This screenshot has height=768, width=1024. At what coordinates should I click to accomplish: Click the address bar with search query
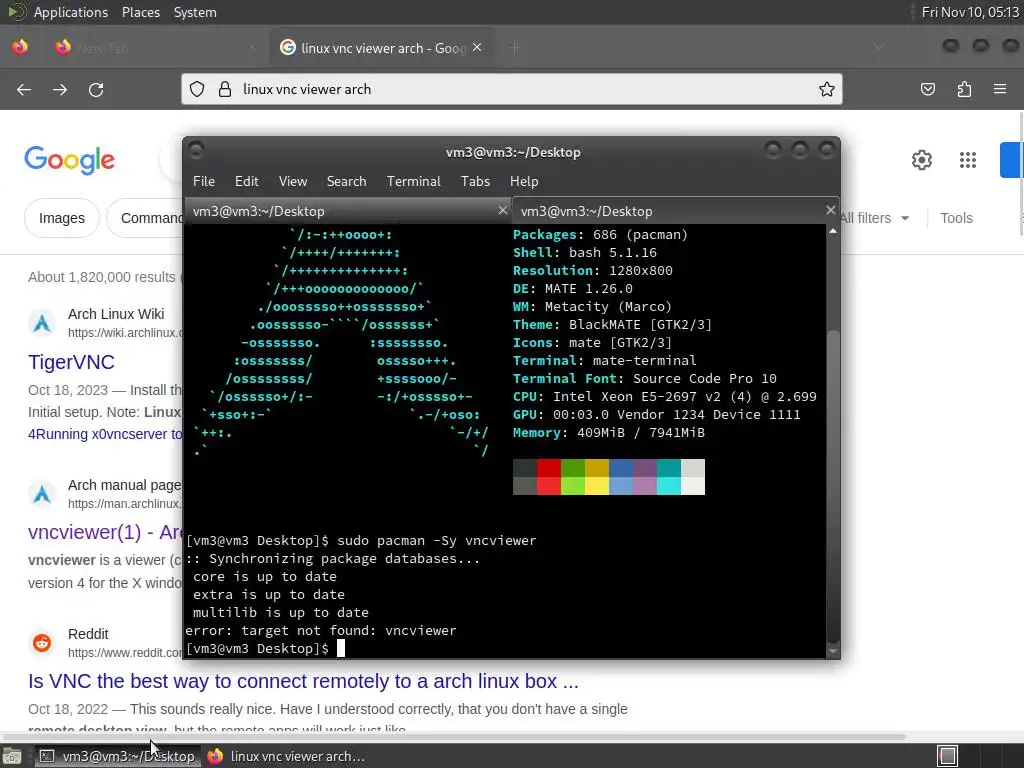point(511,89)
